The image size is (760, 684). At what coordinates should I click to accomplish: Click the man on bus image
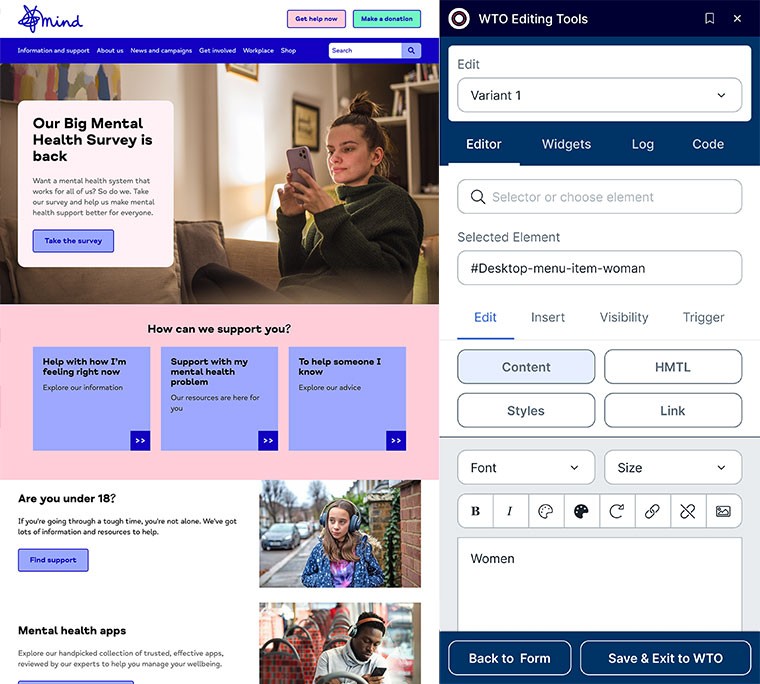click(340, 643)
